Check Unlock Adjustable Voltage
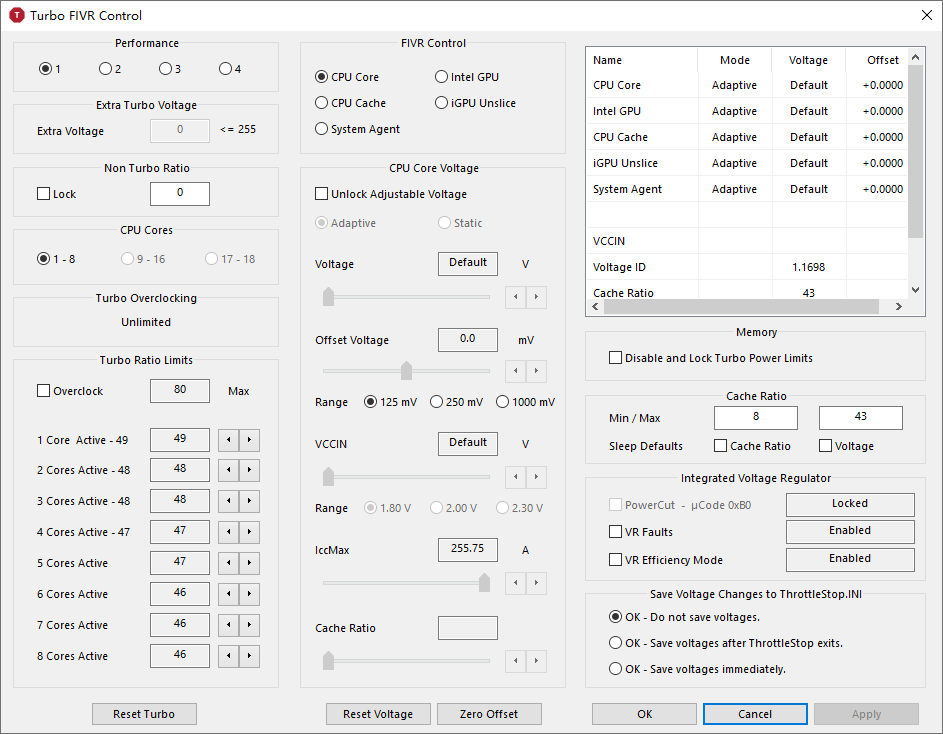 pos(322,193)
